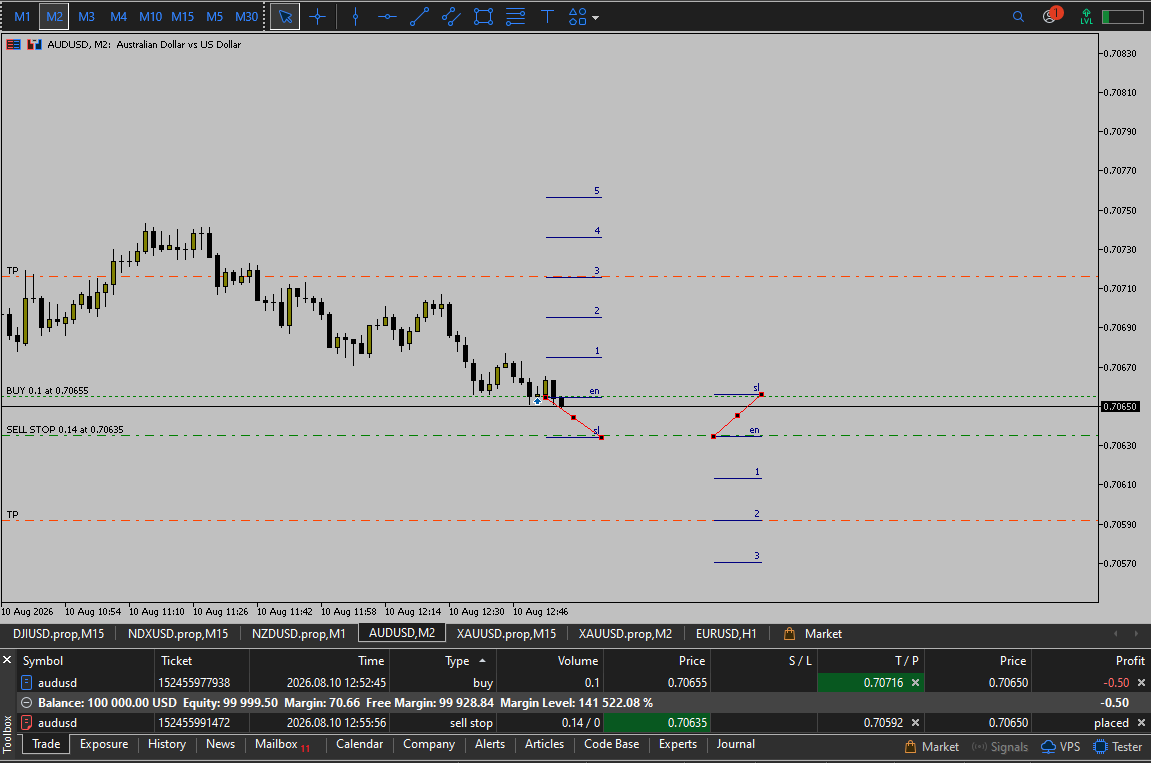Open Market link in toolbox footer
1151x763 pixels.
pyautogui.click(x=932, y=746)
